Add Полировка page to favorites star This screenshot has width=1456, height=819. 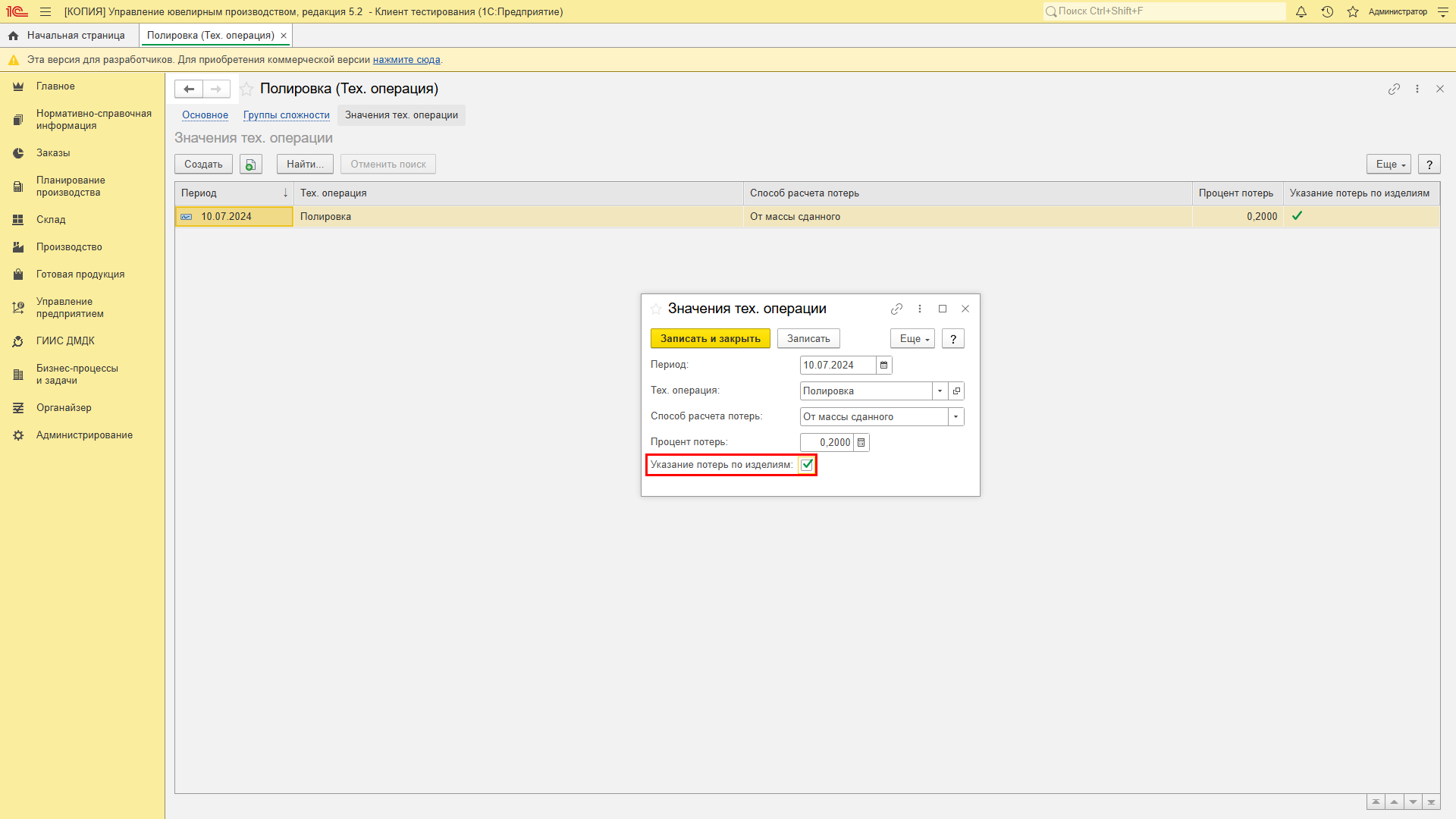(x=246, y=89)
